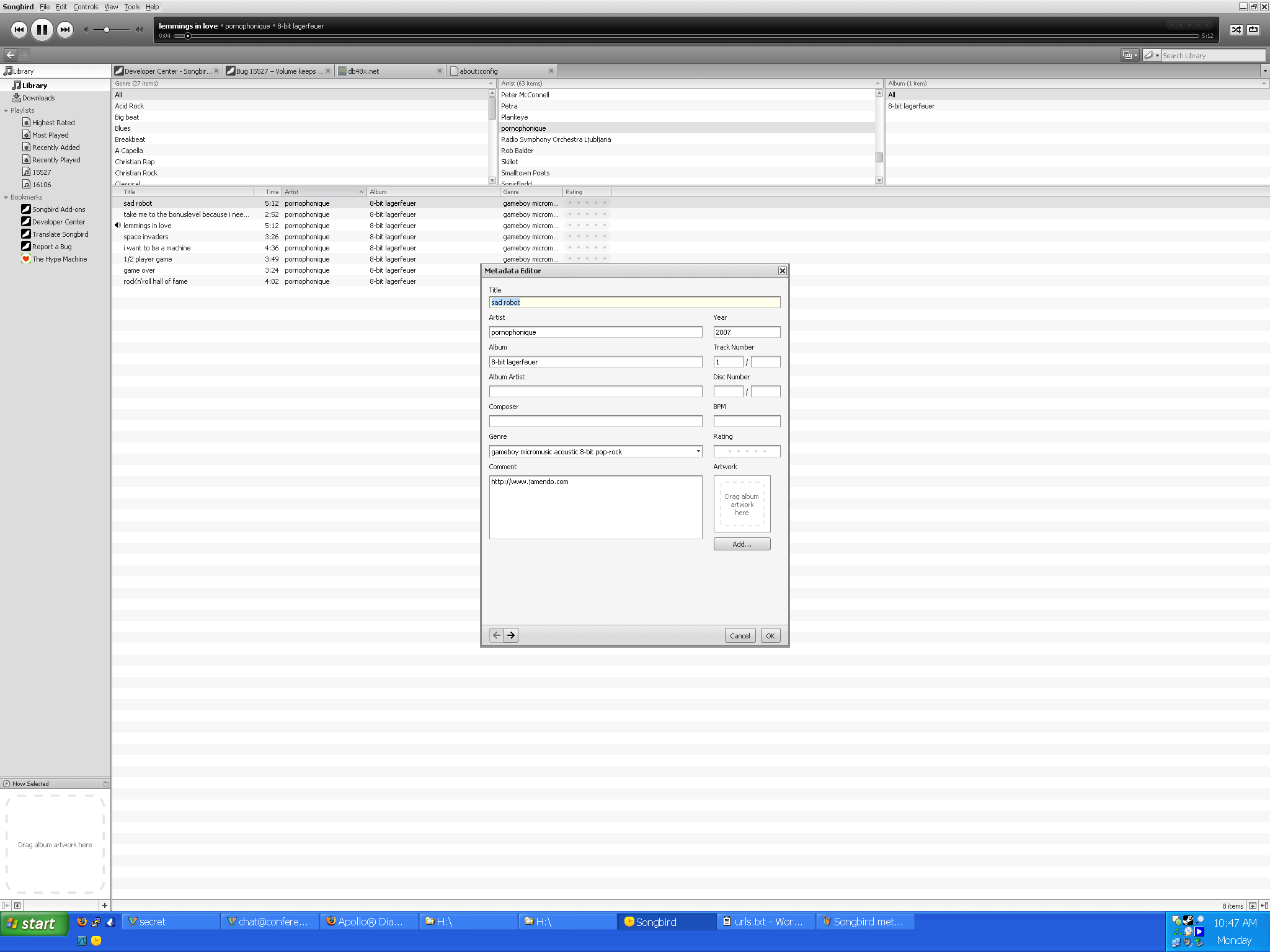The image size is (1270, 952).
Task: Sort tracks by the Artist column header
Action: [x=324, y=192]
